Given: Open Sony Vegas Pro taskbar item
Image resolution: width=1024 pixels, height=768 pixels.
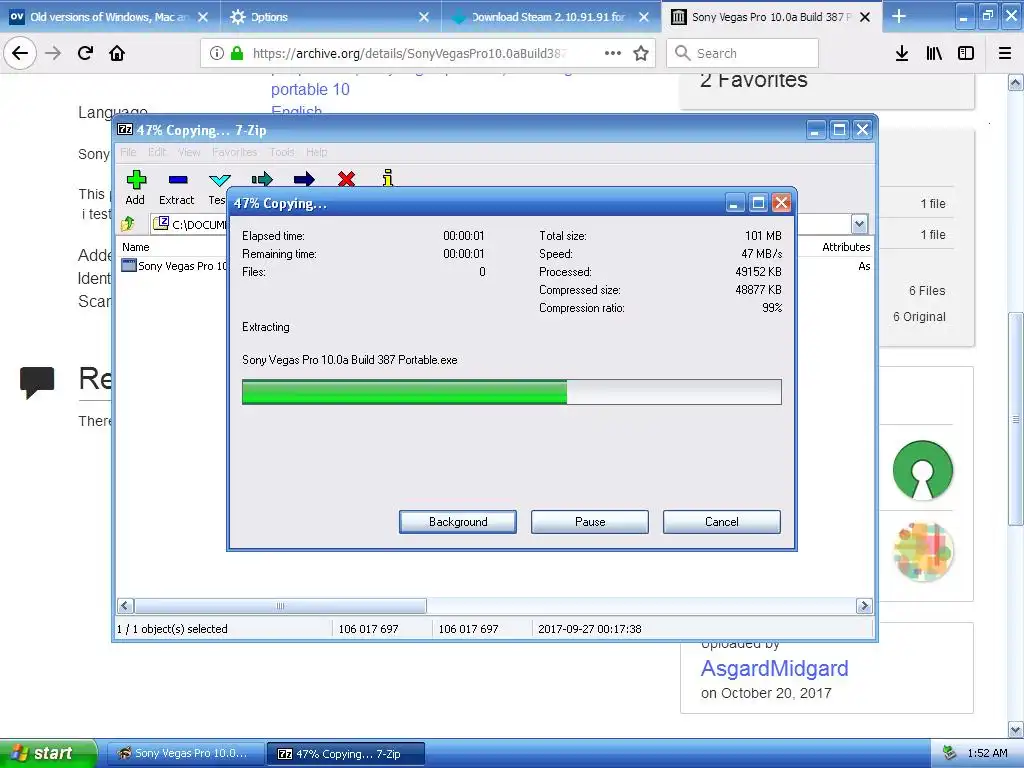Looking at the screenshot, I should 185,753.
